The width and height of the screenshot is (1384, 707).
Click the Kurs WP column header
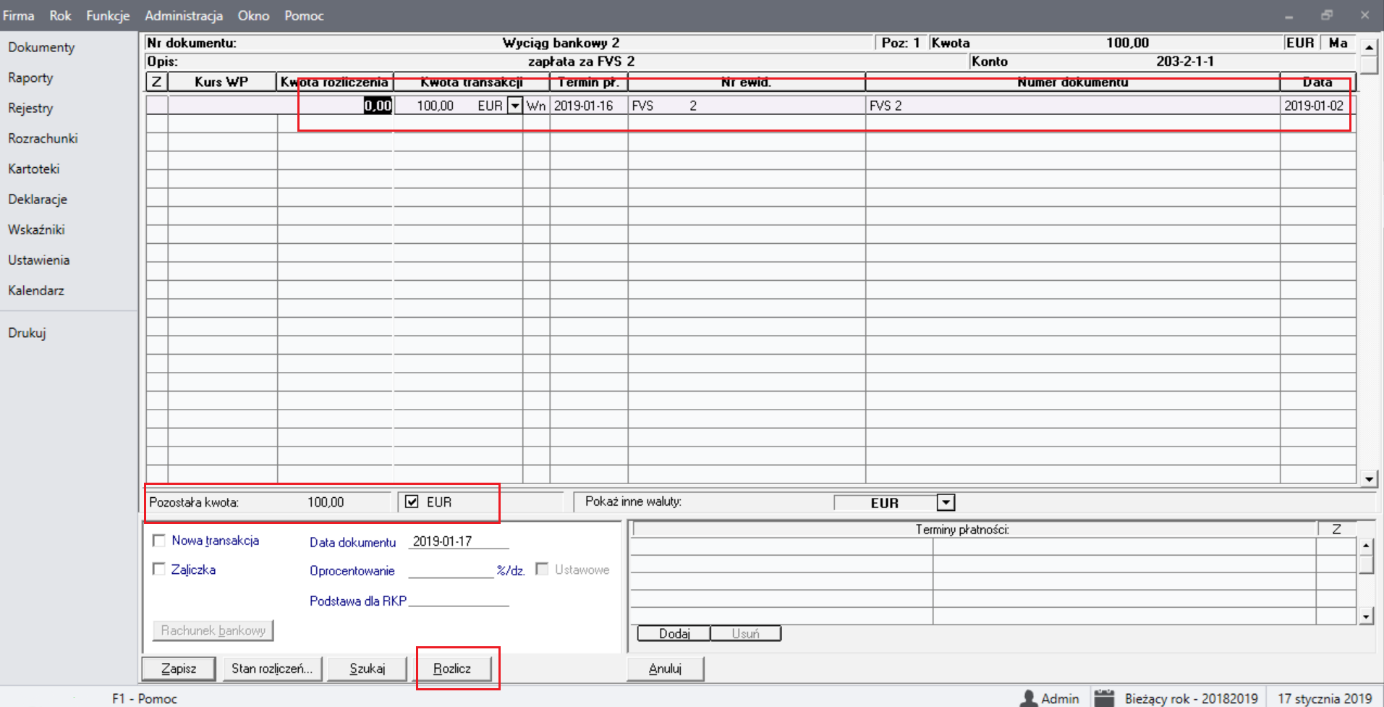click(222, 82)
